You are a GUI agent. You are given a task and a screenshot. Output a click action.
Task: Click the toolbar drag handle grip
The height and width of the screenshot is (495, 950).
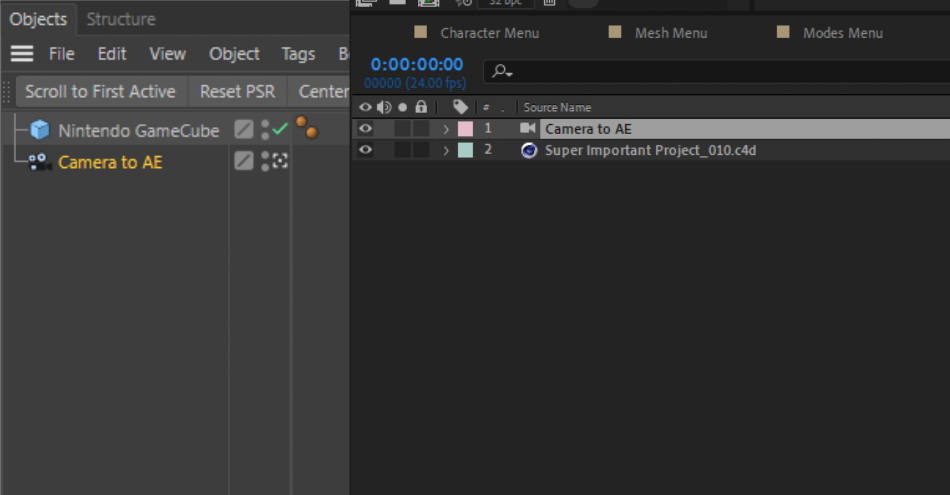pyautogui.click(x=7, y=92)
